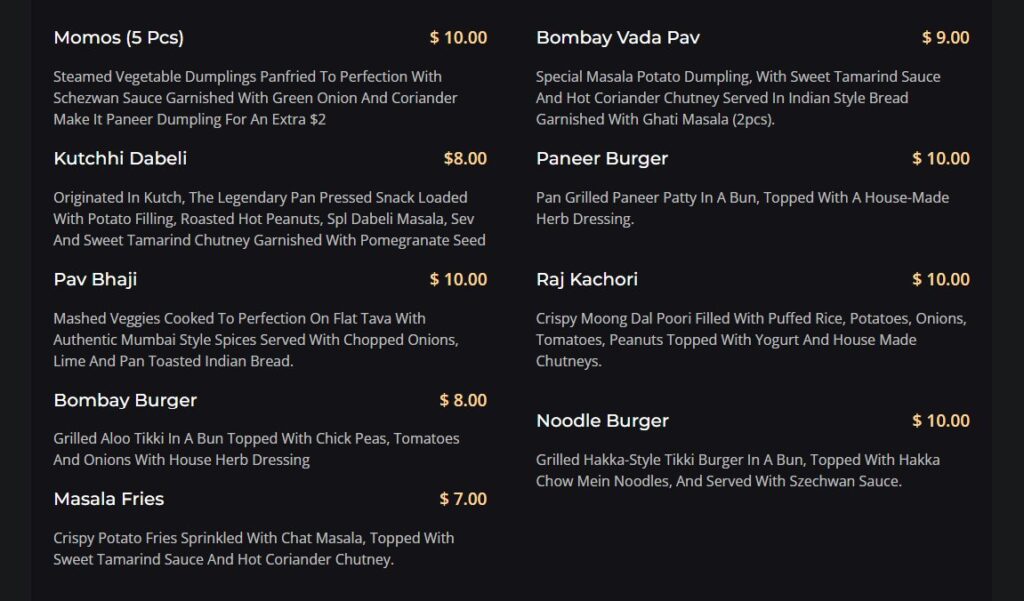Click the Bombay Vada Pav heading
Screen dimensions: 1024x601
coord(618,38)
